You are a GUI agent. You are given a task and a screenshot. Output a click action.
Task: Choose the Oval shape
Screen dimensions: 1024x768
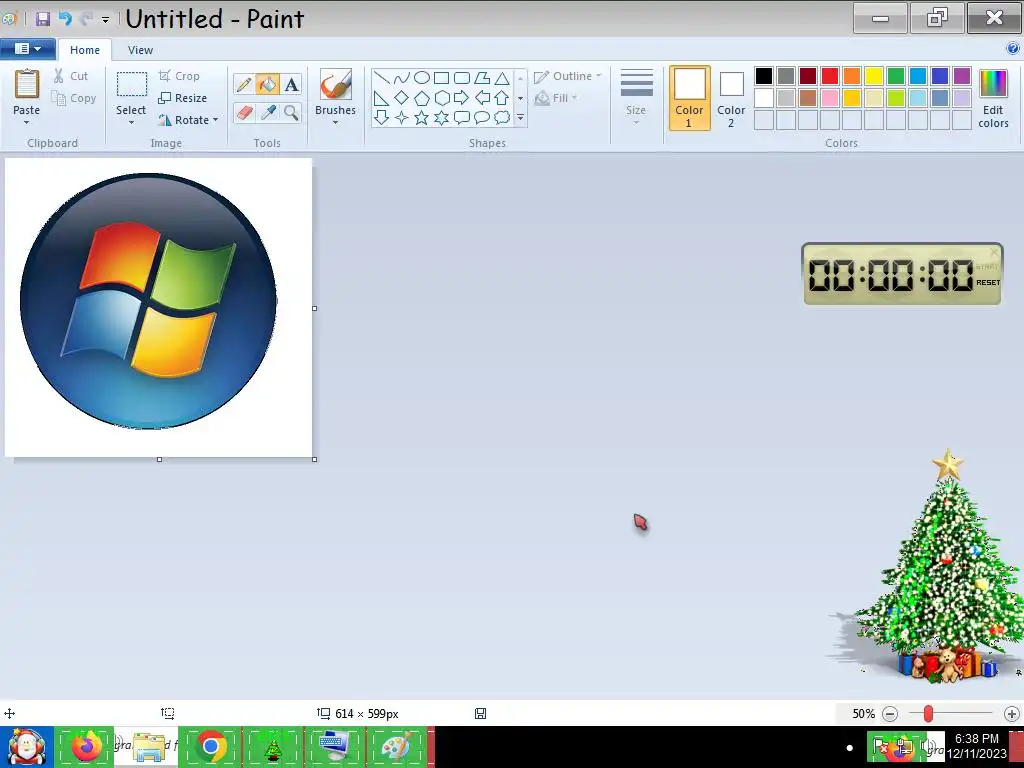pyautogui.click(x=422, y=78)
